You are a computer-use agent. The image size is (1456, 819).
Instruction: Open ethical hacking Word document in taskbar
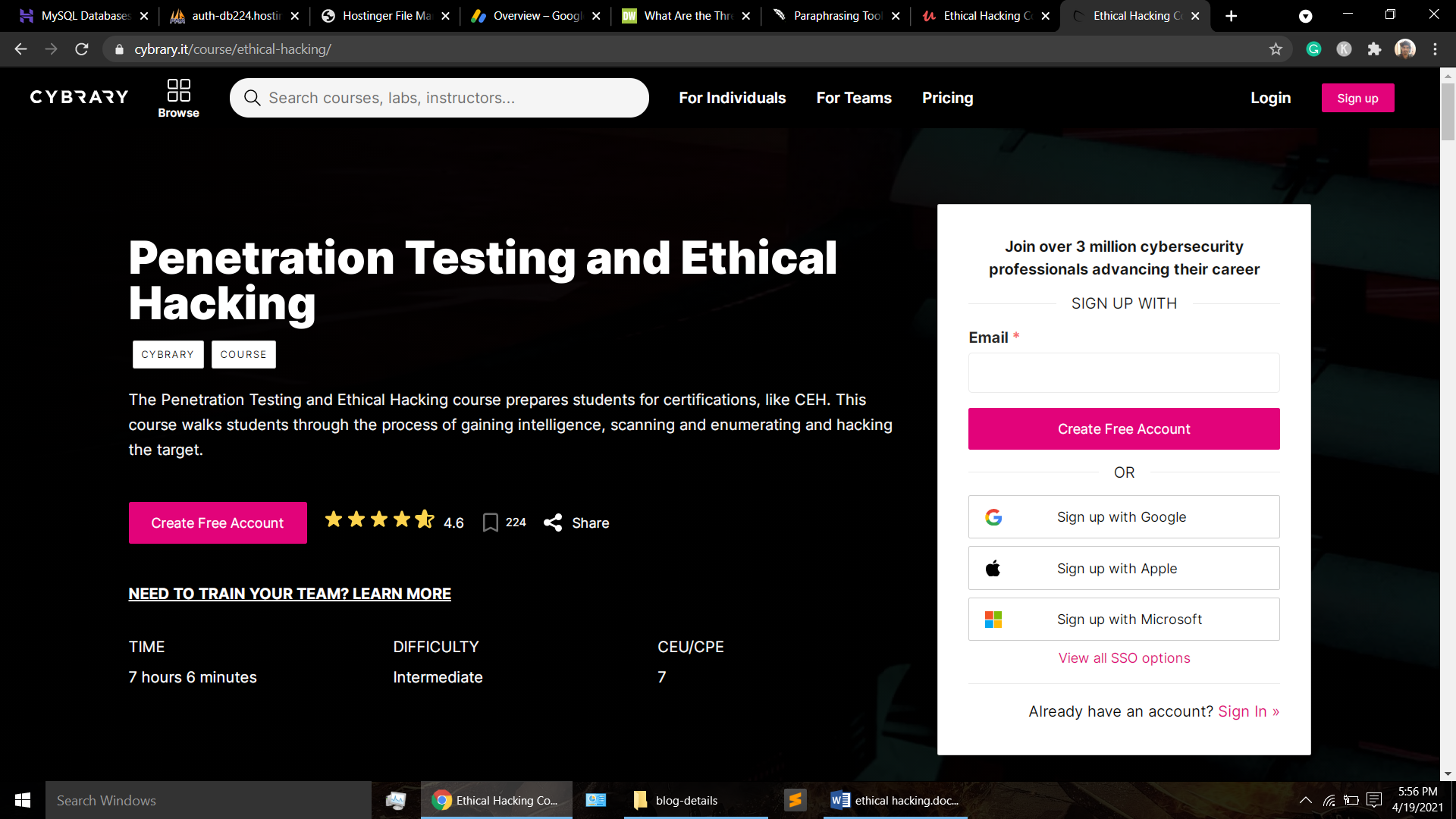click(x=895, y=800)
